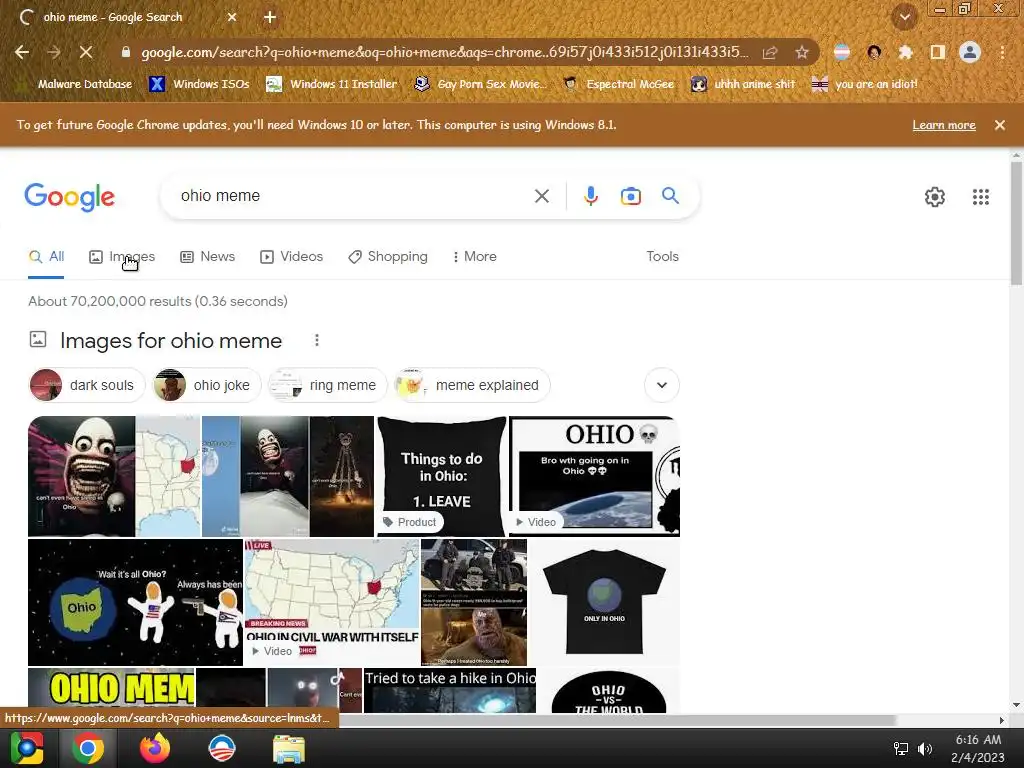Click the vertical page scrollbar
1024x768 pixels.
(1016, 222)
